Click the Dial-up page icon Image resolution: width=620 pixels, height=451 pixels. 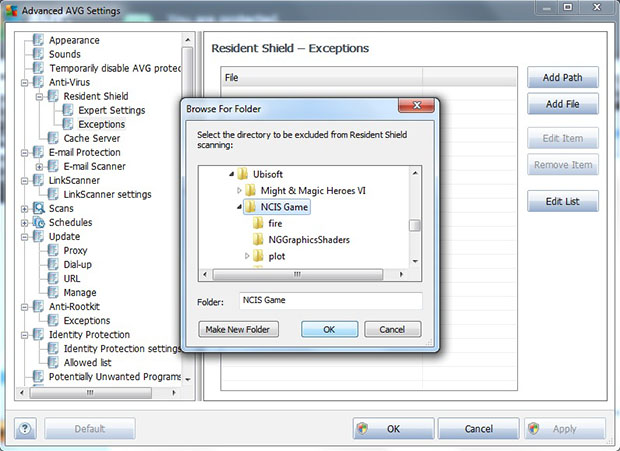click(x=53, y=264)
